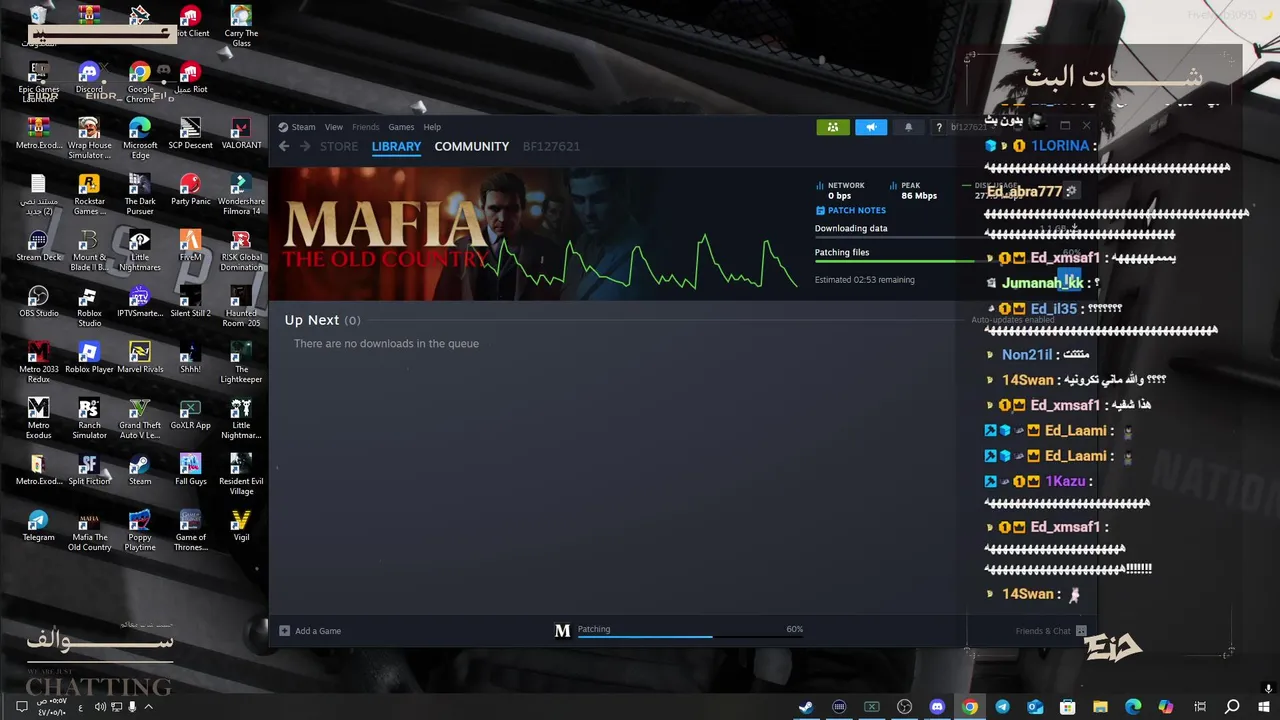Open Friends & Chat in Steam
Screen dimensions: 1280x720
coord(1051,631)
